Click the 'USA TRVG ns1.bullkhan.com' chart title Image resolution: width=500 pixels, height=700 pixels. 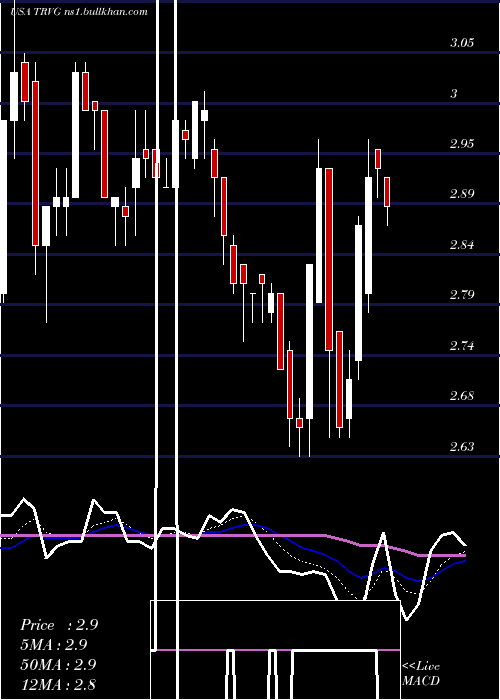tap(79, 12)
